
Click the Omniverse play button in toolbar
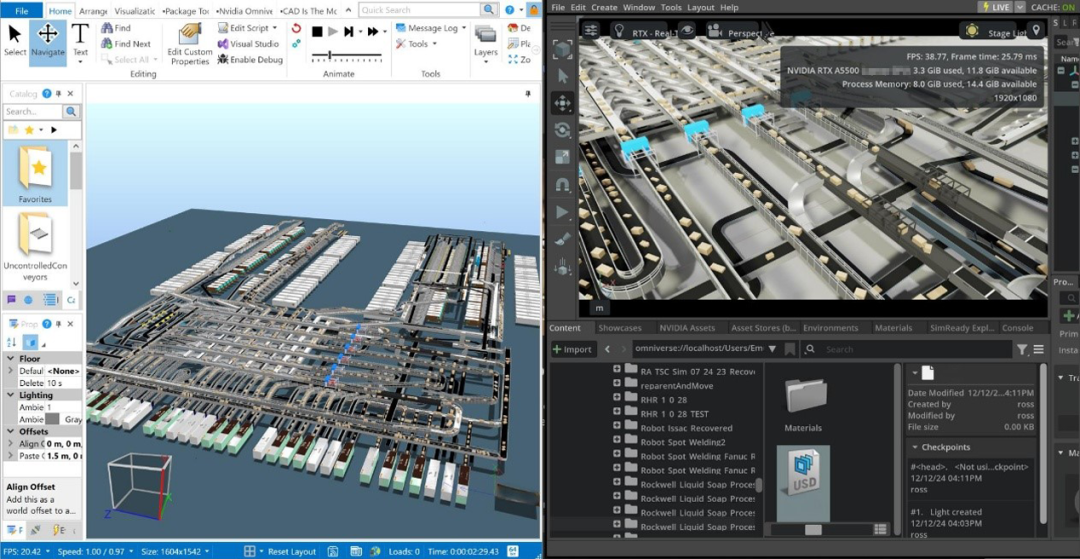(x=562, y=212)
